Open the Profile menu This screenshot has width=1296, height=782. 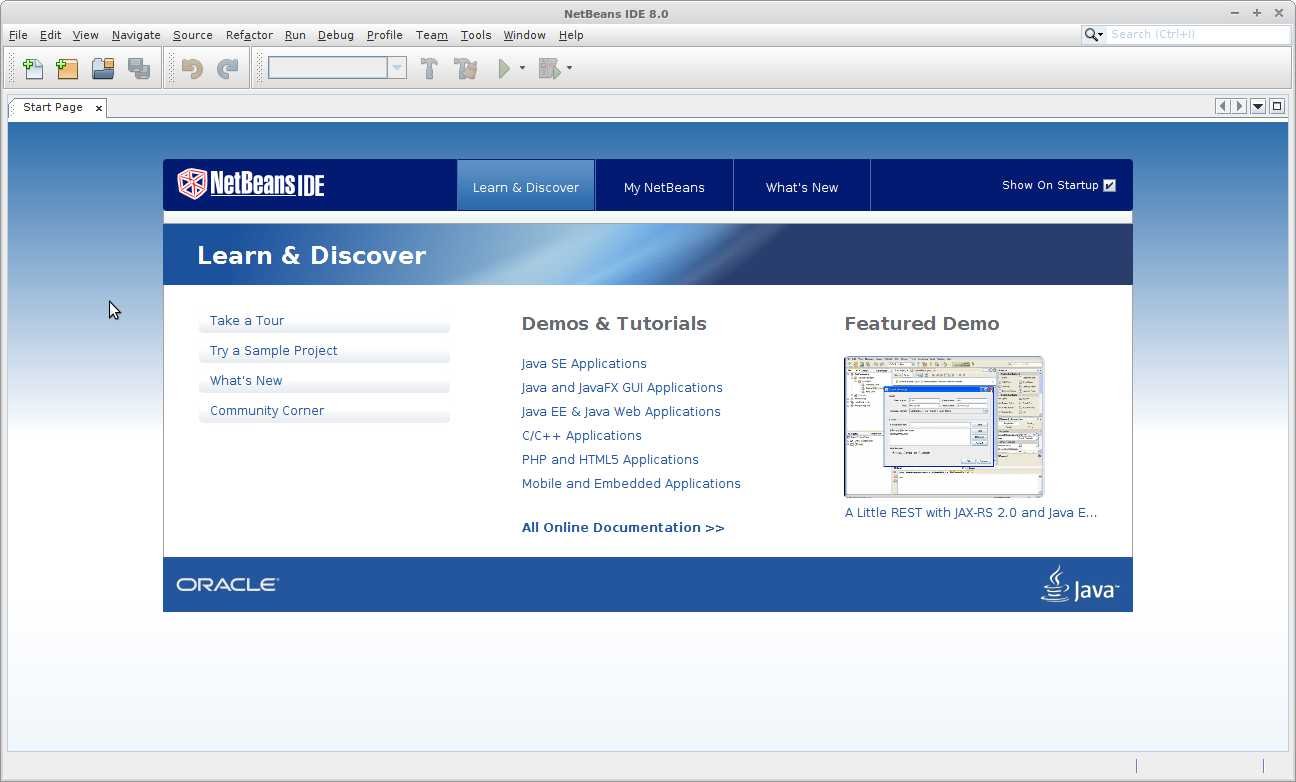385,35
